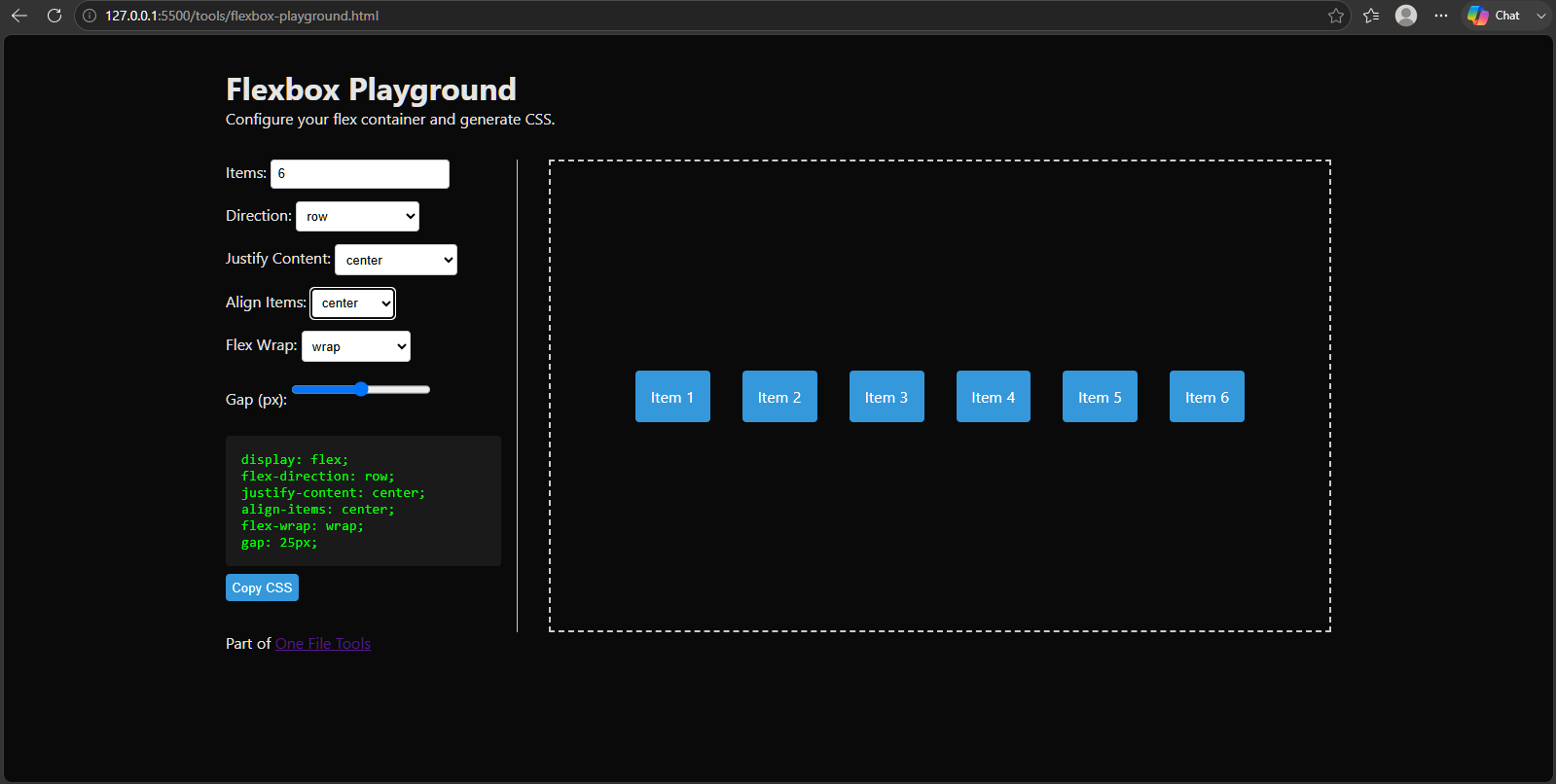Screen dimensions: 1556x784
Task: Click the 'flex-direction: row;' code line
Action: tap(318, 477)
